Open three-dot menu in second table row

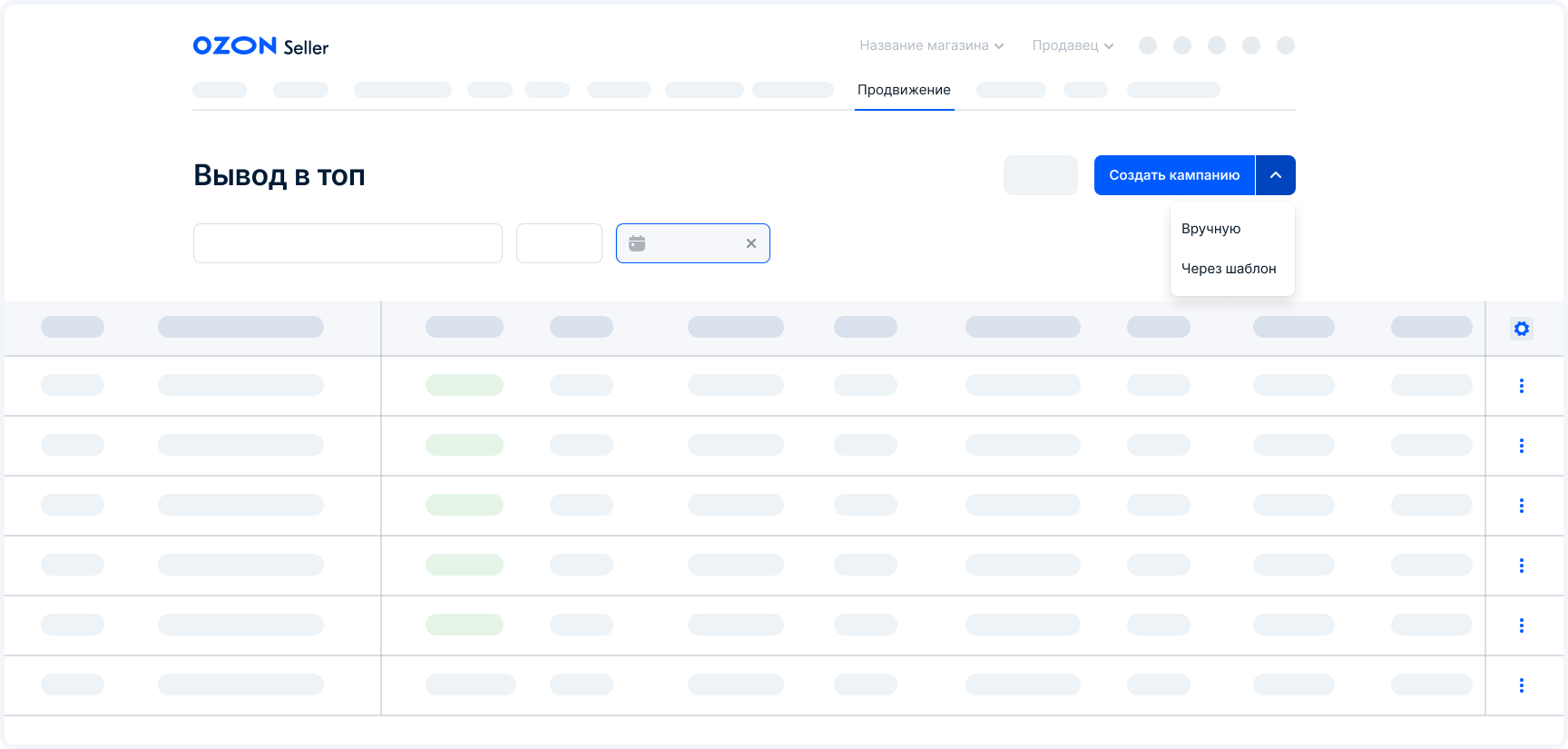pos(1522,446)
